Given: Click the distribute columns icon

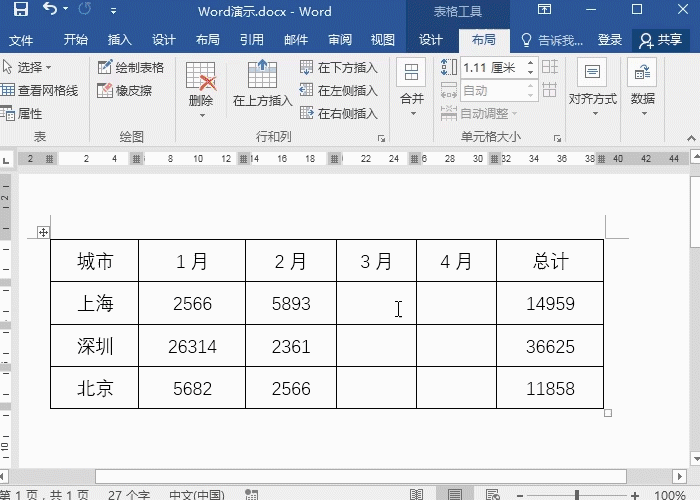Looking at the screenshot, I should pos(550,90).
